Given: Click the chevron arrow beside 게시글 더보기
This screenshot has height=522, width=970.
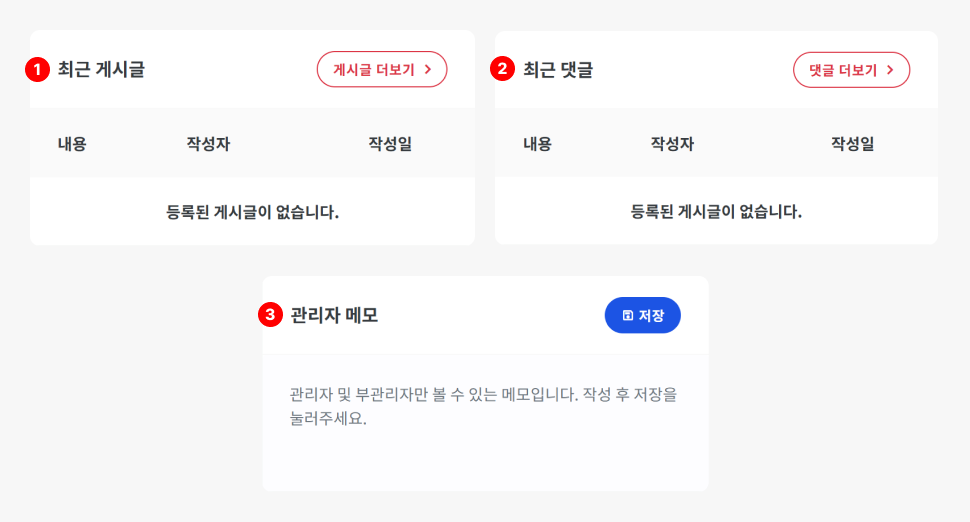Looking at the screenshot, I should coord(428,70).
